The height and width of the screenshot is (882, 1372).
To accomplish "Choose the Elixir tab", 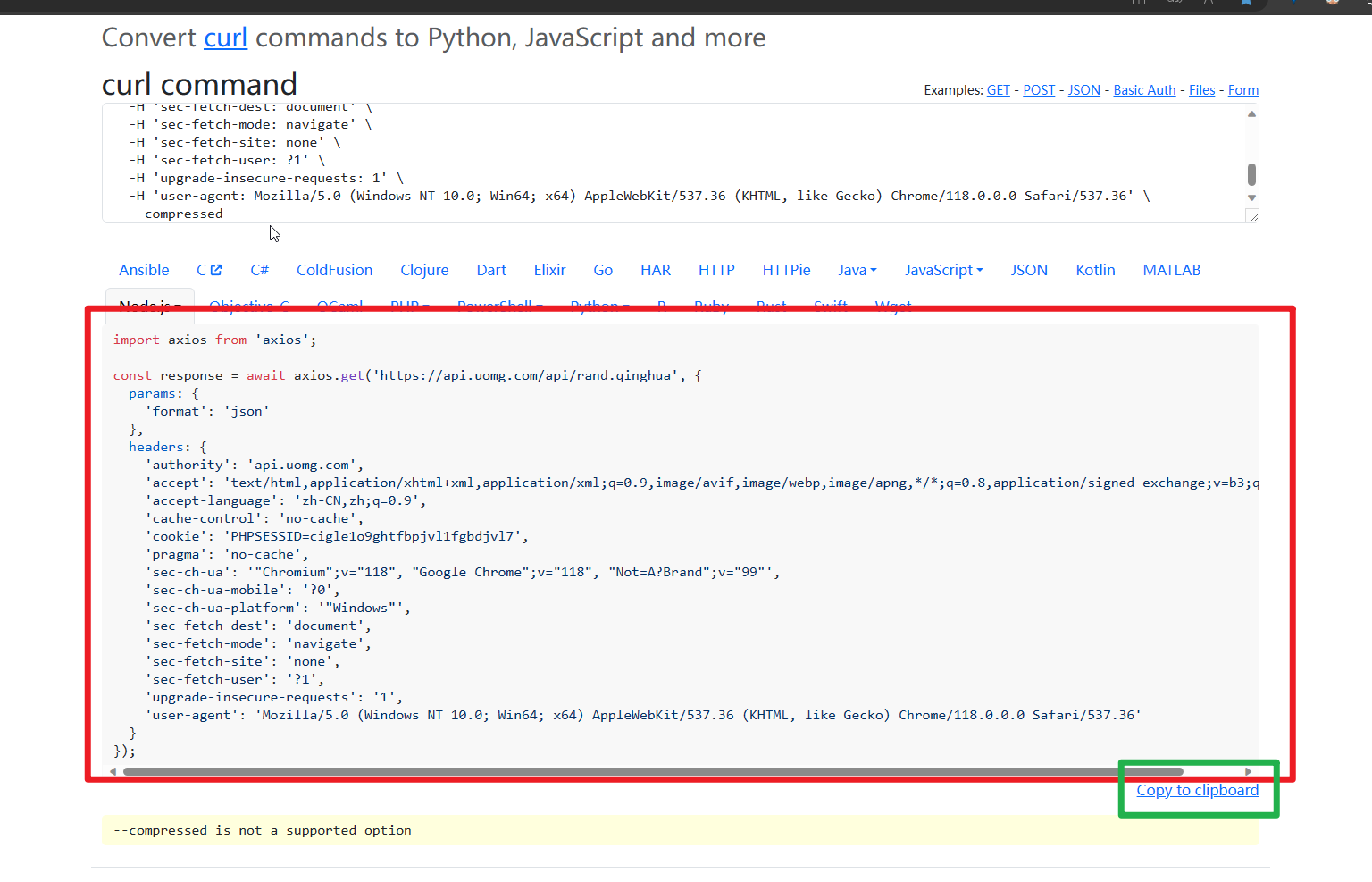I will tap(549, 270).
